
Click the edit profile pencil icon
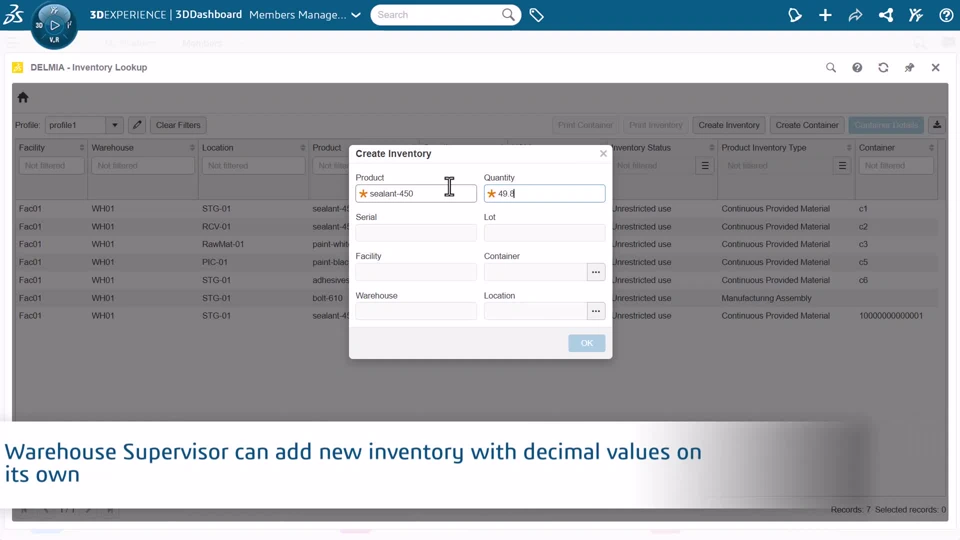pyautogui.click(x=137, y=125)
